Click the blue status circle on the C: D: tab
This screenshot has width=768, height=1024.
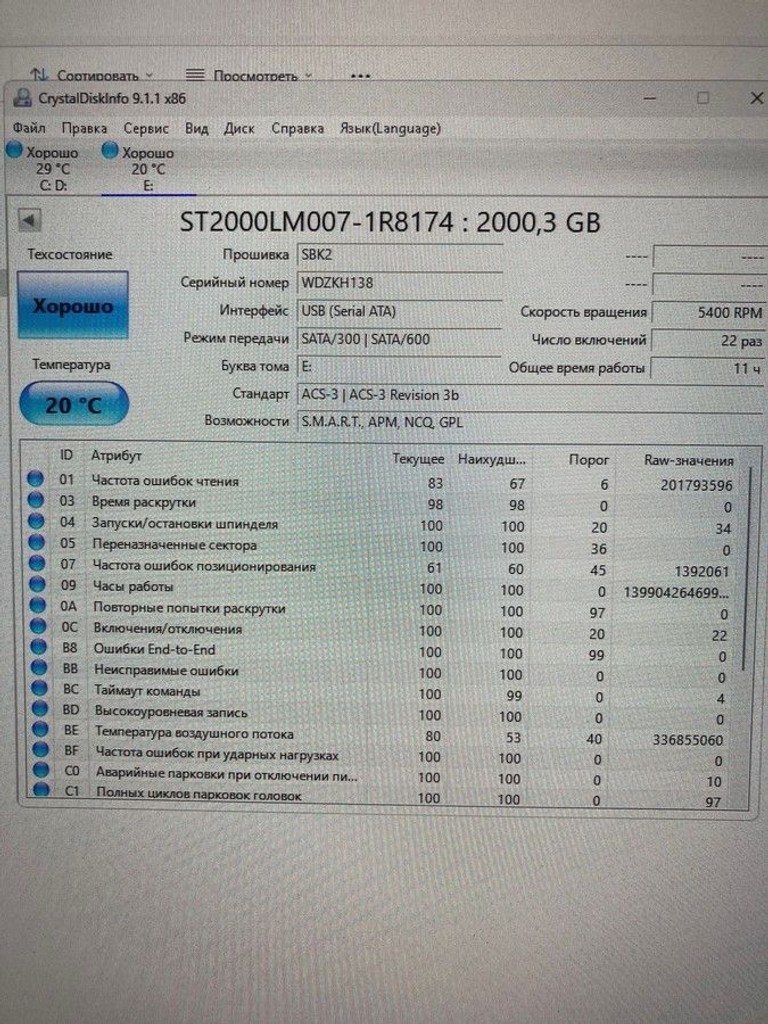[14, 150]
